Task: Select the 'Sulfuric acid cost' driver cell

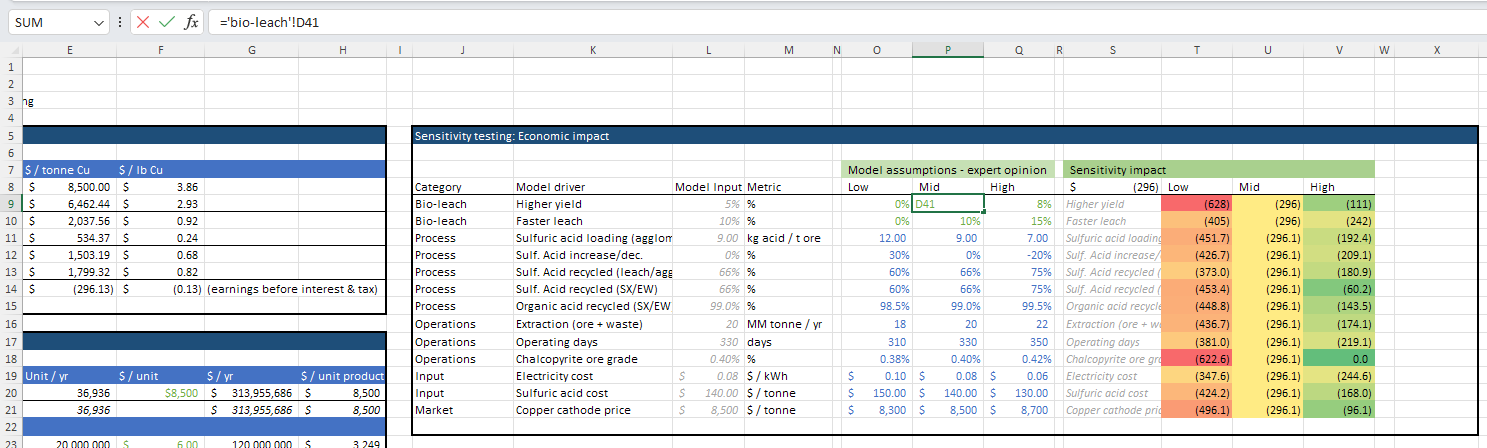Action: 591,393
